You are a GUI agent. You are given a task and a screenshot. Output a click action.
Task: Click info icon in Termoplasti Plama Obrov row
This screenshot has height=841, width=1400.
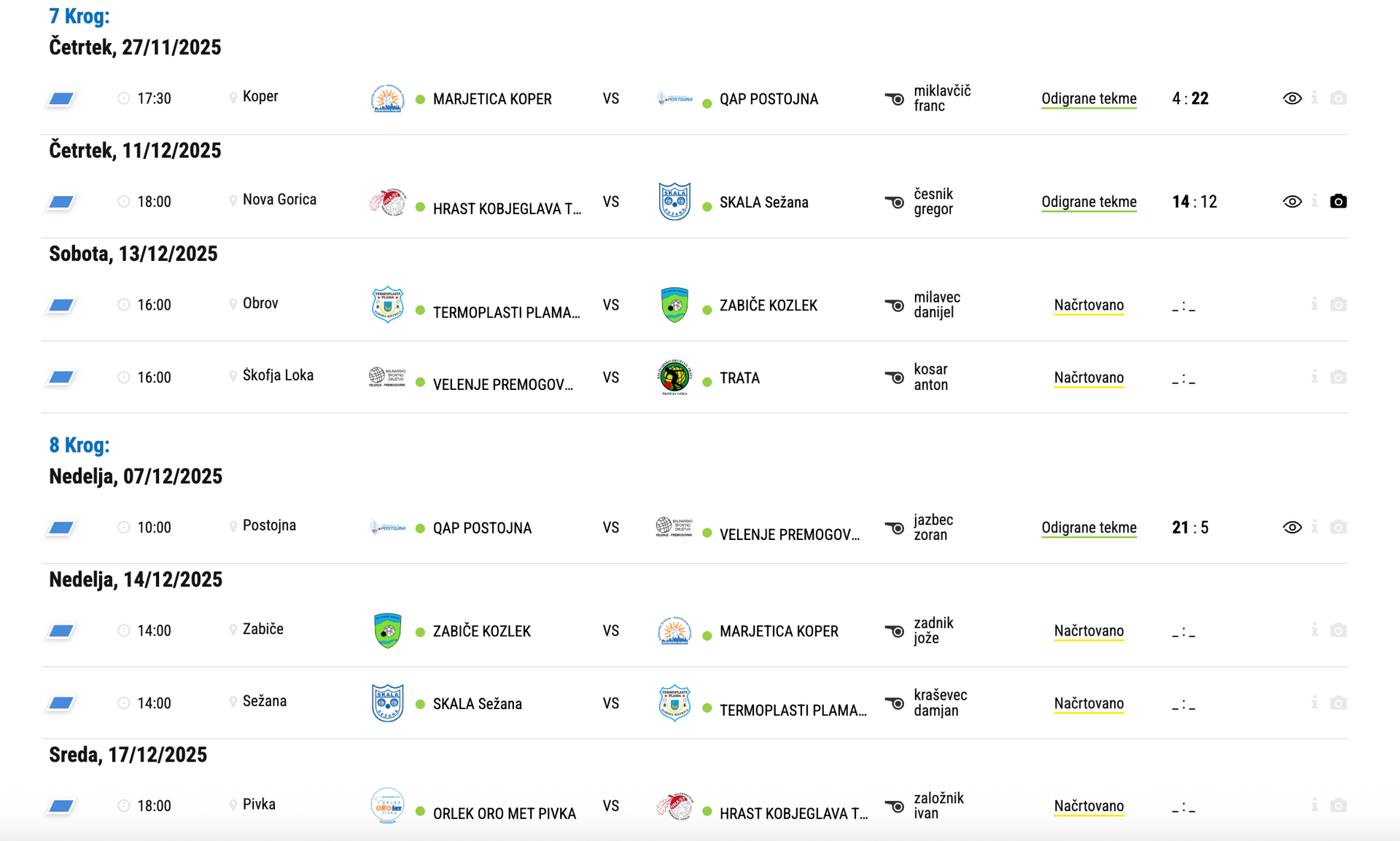1314,304
